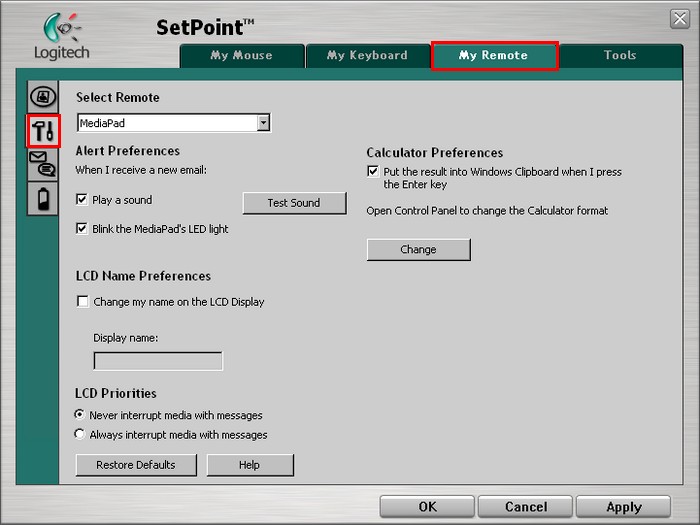
Task: Select Never interrupt media with messages
Action: [x=79, y=415]
